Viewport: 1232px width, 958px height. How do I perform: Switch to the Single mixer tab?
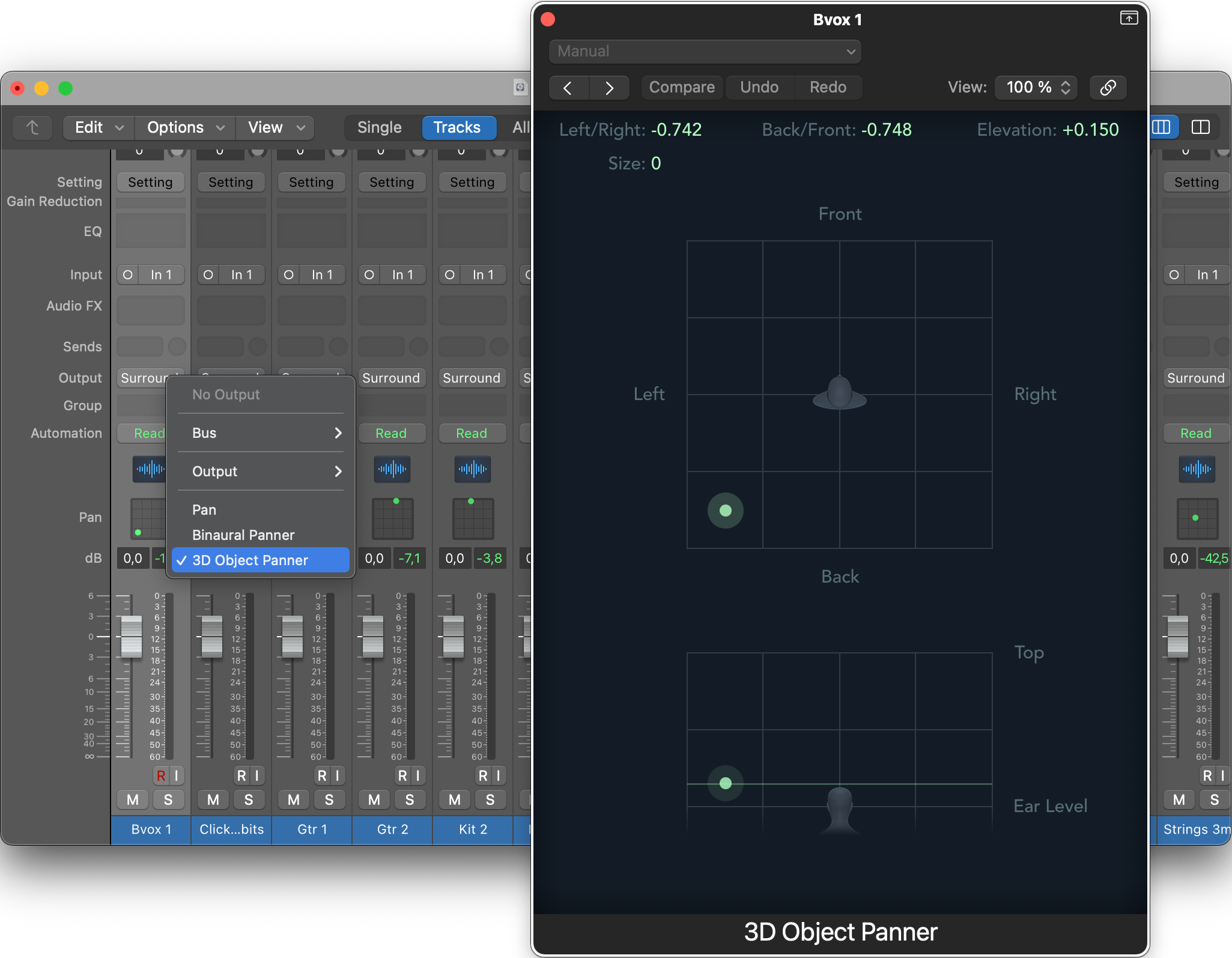(x=379, y=127)
